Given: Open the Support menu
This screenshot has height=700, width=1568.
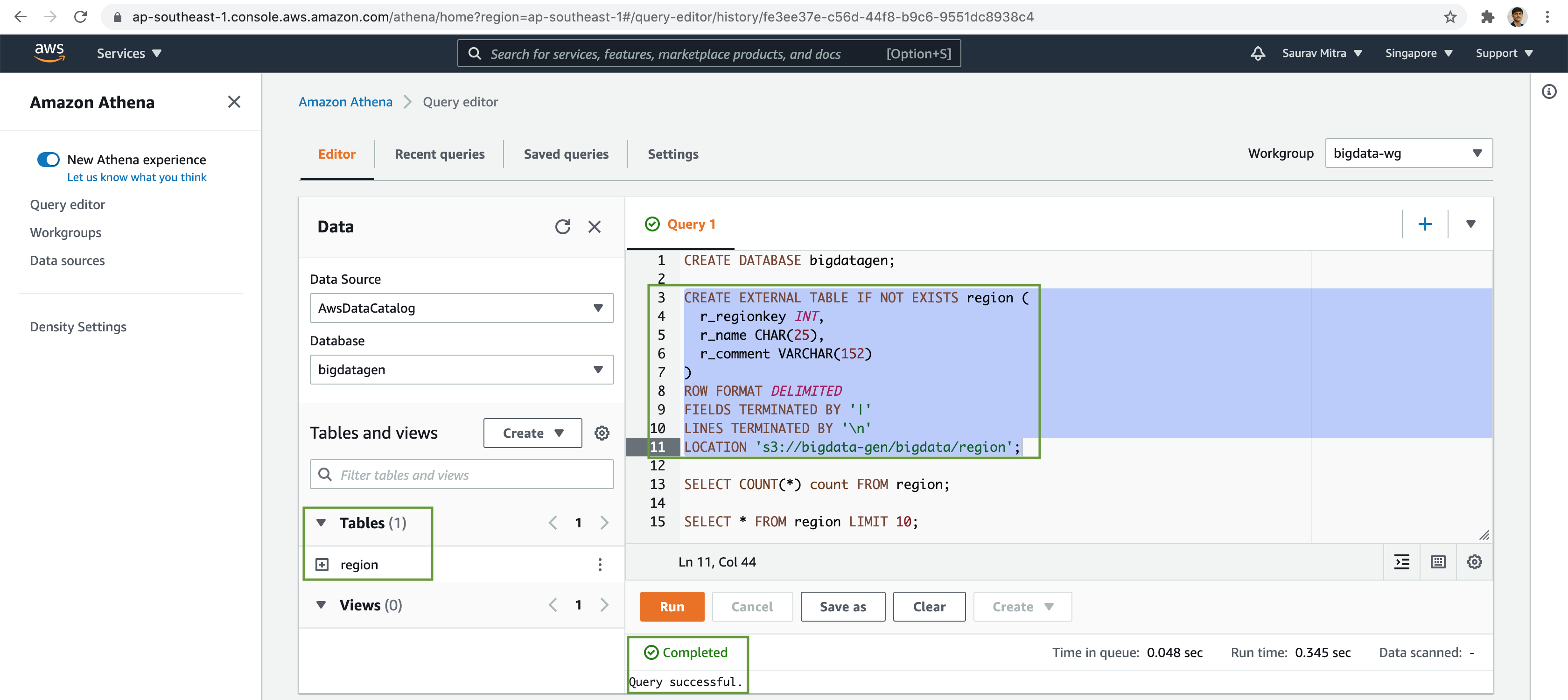Looking at the screenshot, I should 1504,54.
